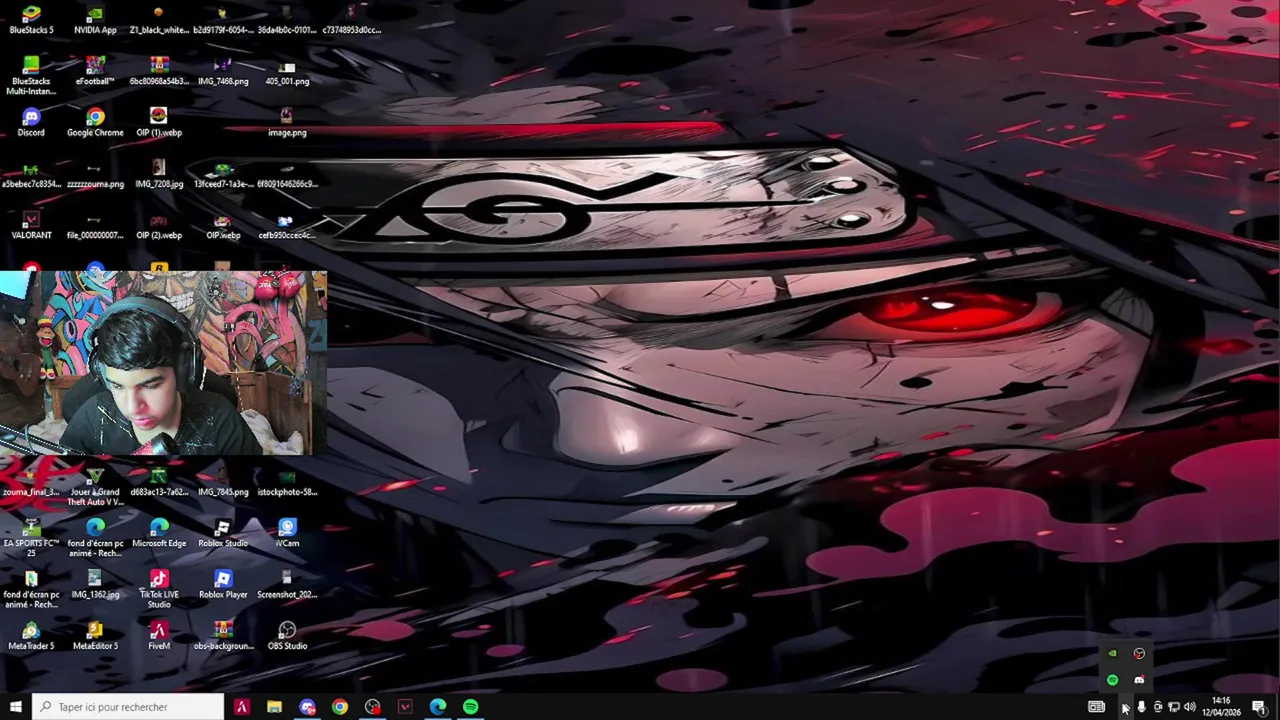The width and height of the screenshot is (1280, 720).
Task: Select the d683ac13-7a62 file
Action: [x=159, y=482]
